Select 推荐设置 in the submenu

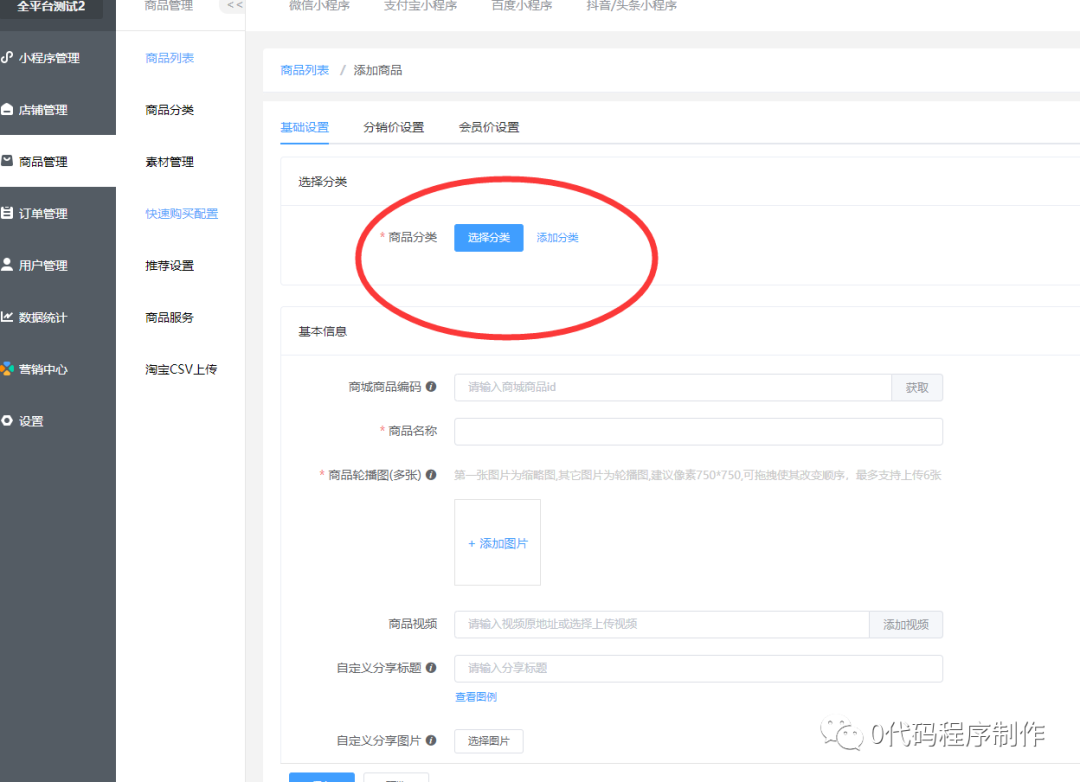(169, 265)
